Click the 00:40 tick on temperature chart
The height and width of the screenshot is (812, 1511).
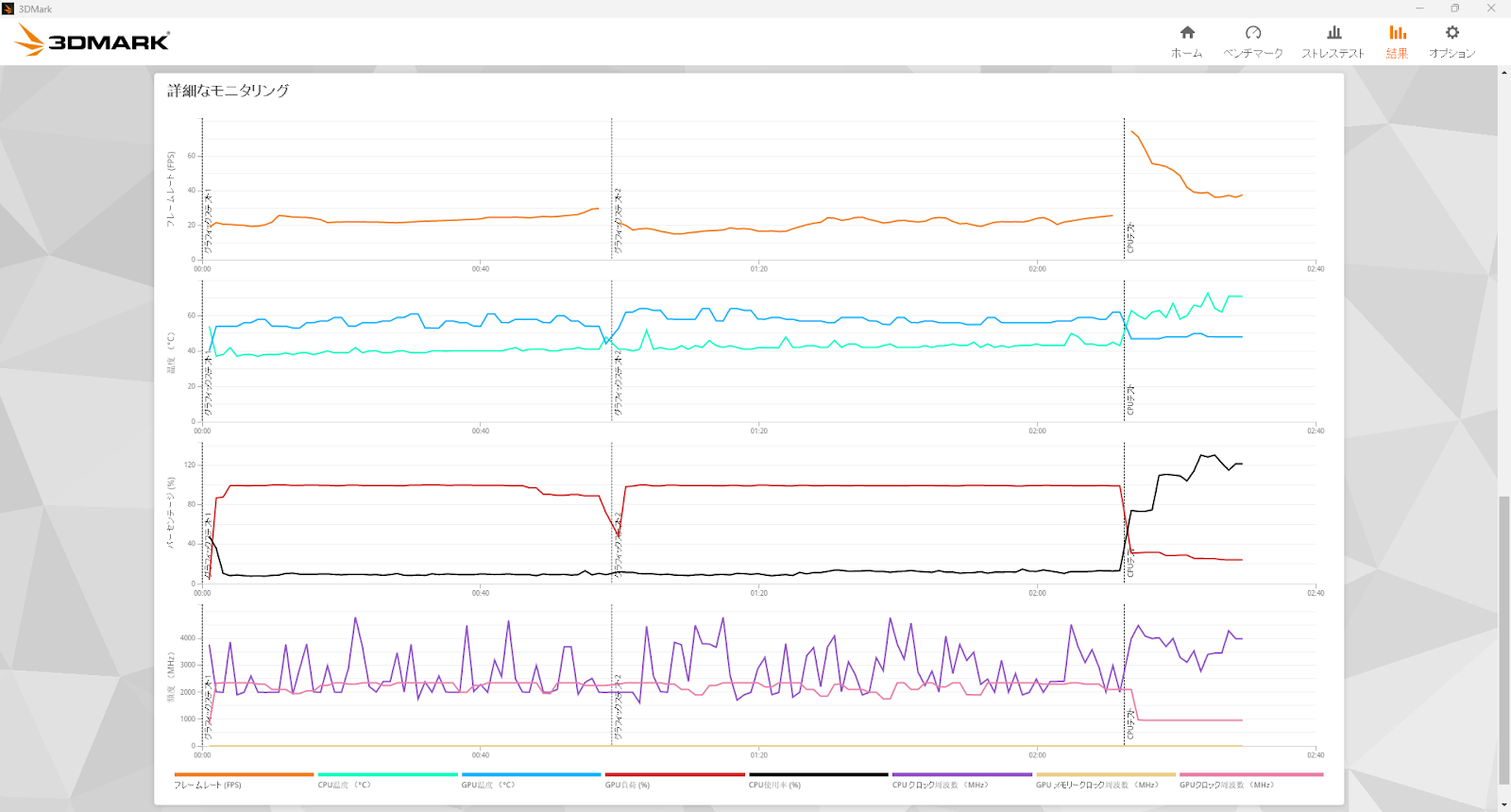pyautogui.click(x=480, y=431)
